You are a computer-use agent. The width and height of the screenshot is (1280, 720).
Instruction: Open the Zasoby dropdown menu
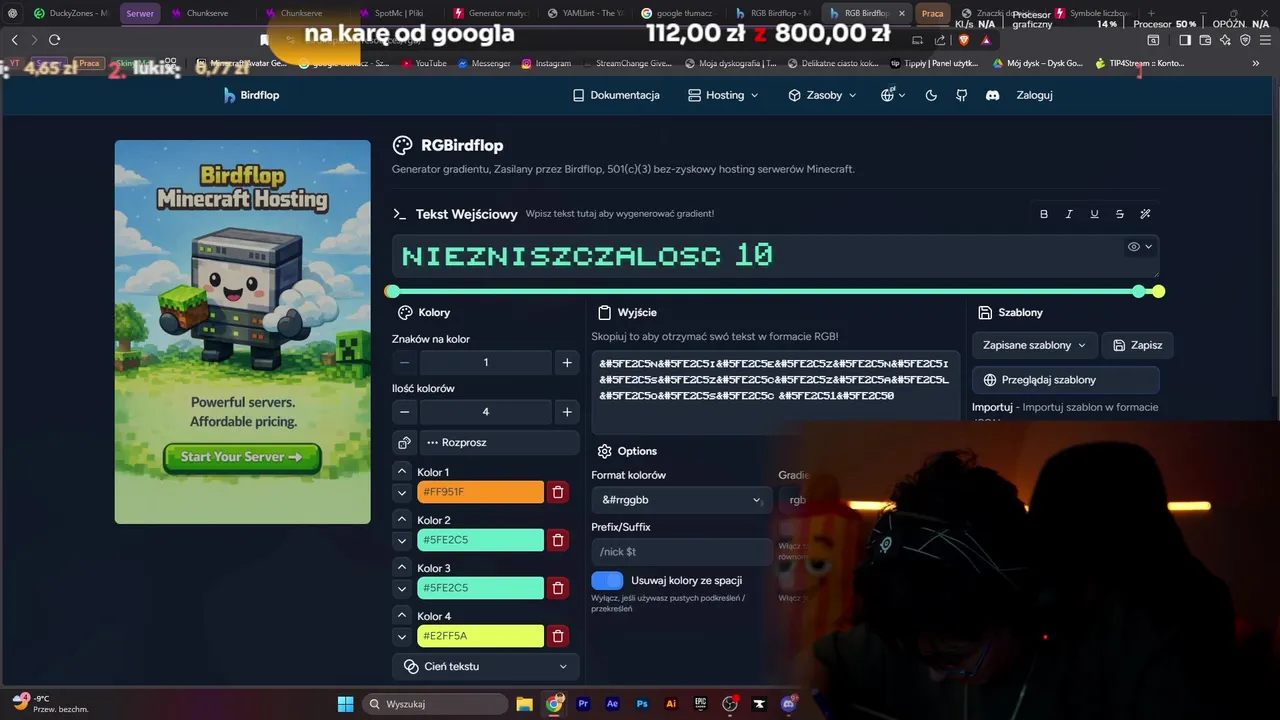(x=822, y=95)
